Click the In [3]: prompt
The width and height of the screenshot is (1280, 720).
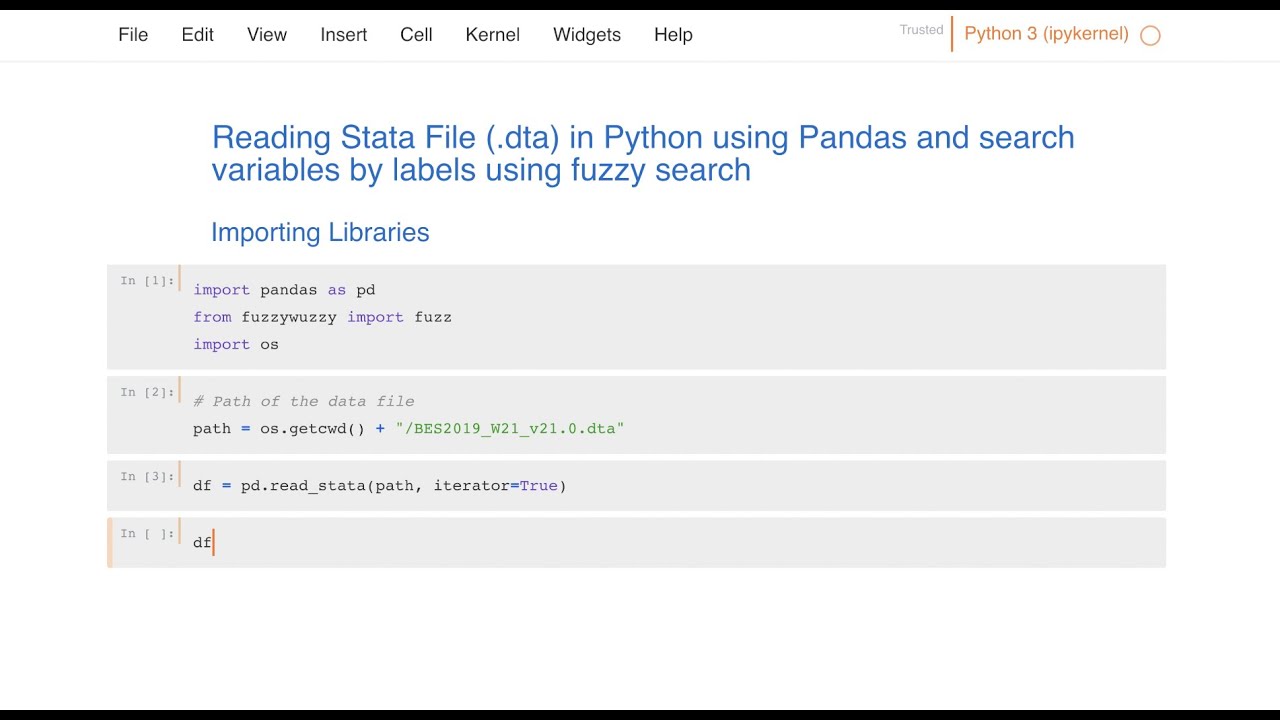coord(147,476)
